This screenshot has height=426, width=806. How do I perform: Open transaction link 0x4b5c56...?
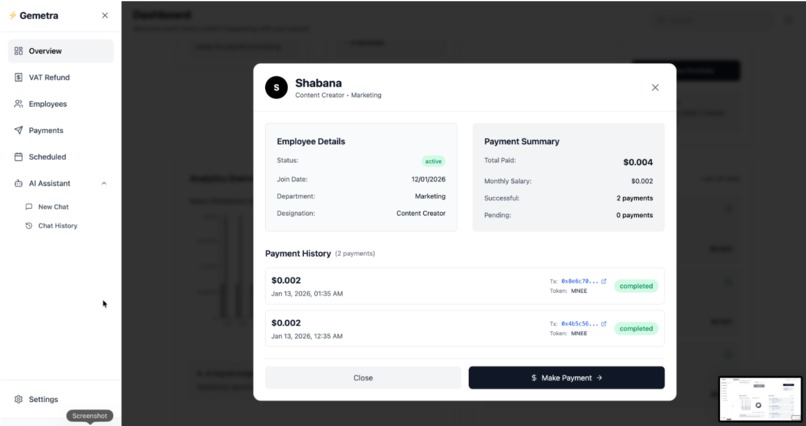click(x=579, y=324)
